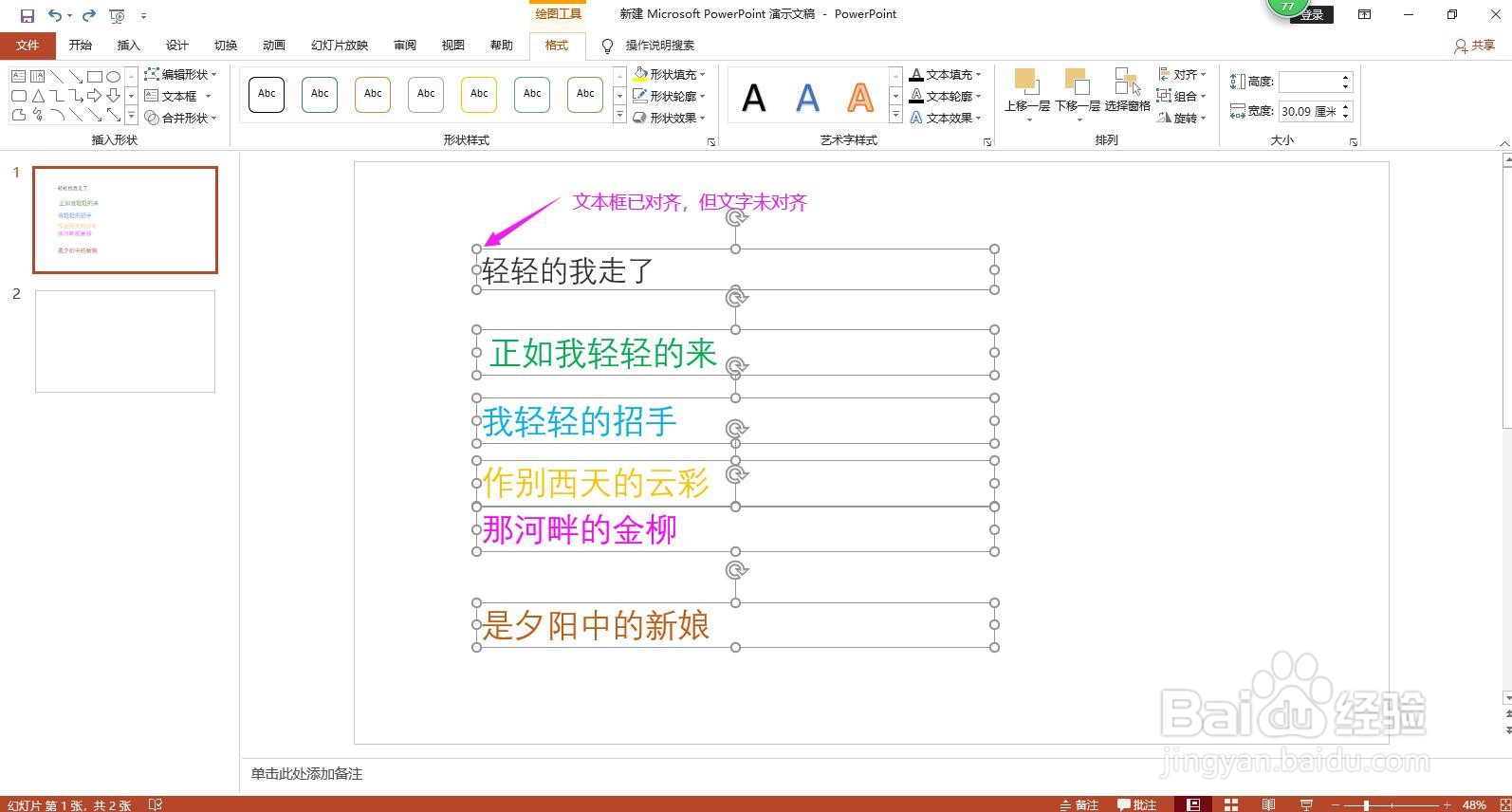Apply the orange outlined WordArt style A
The height and width of the screenshot is (812, 1512).
[x=860, y=97]
